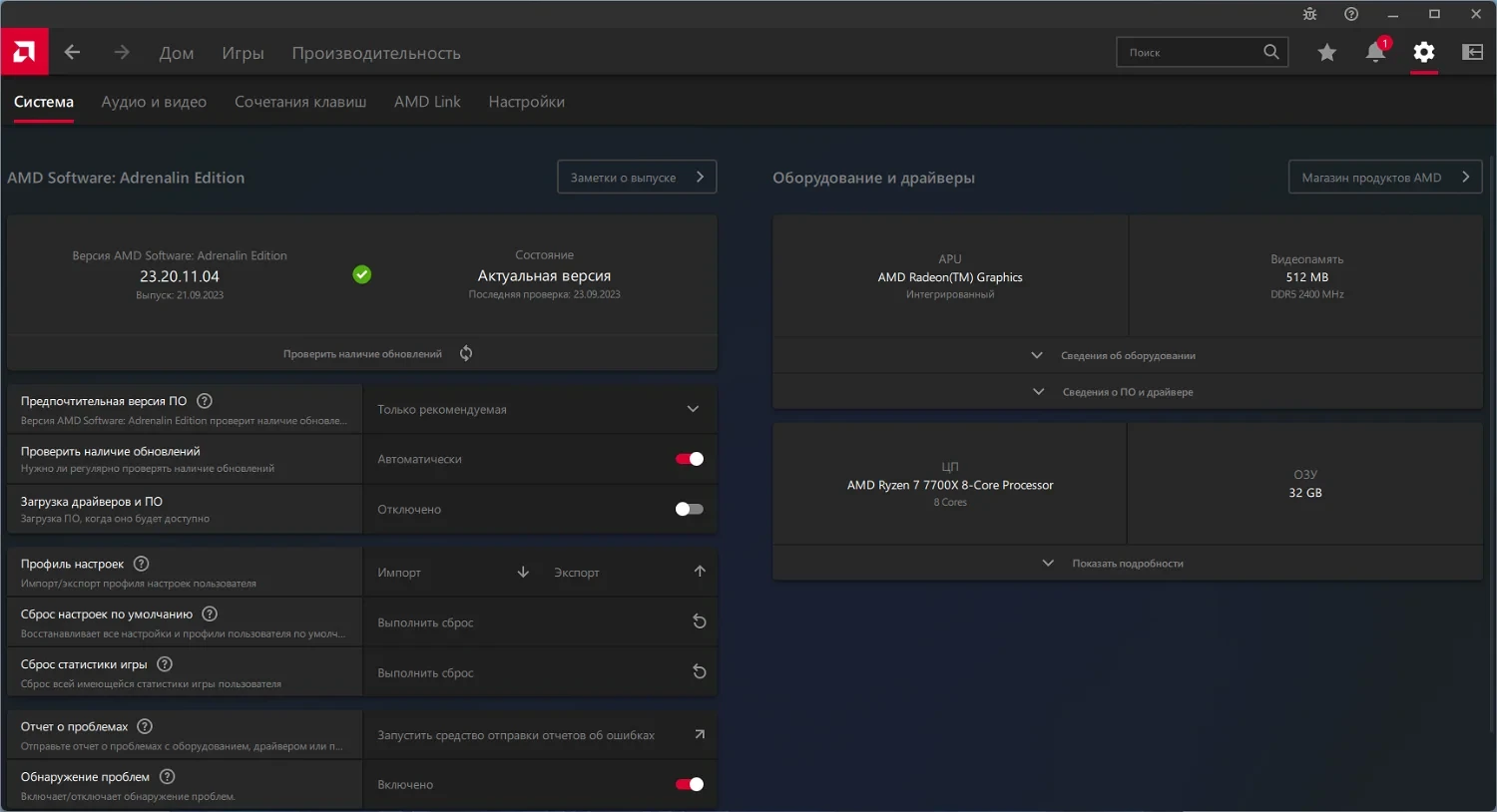Switch to the Аудио и видео tab
This screenshot has height=812, width=1497.
pos(154,102)
